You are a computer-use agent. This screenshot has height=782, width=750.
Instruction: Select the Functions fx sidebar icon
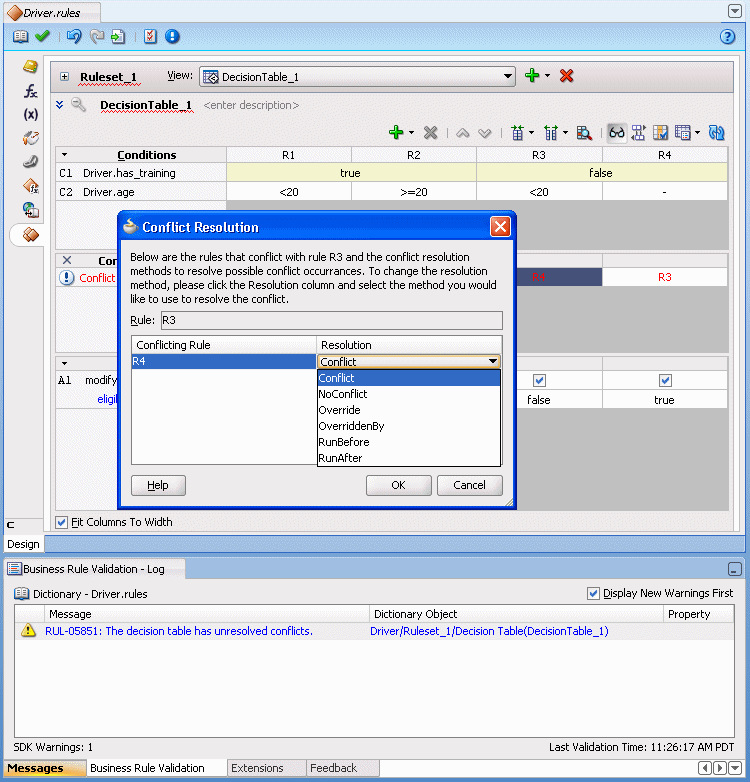point(30,90)
